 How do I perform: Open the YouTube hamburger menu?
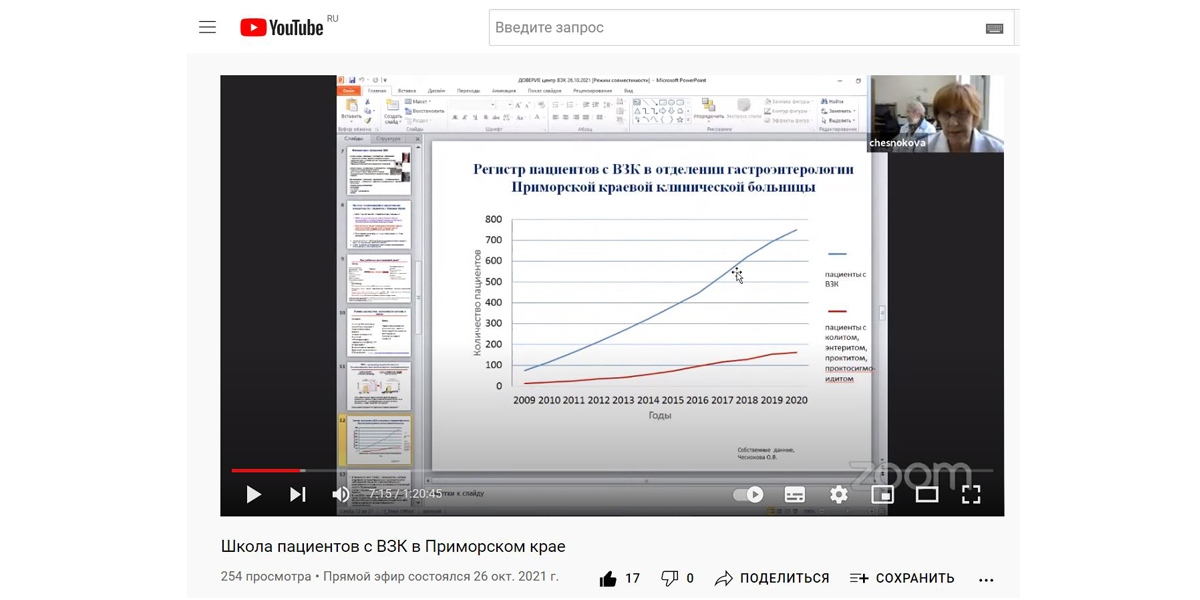(207, 28)
